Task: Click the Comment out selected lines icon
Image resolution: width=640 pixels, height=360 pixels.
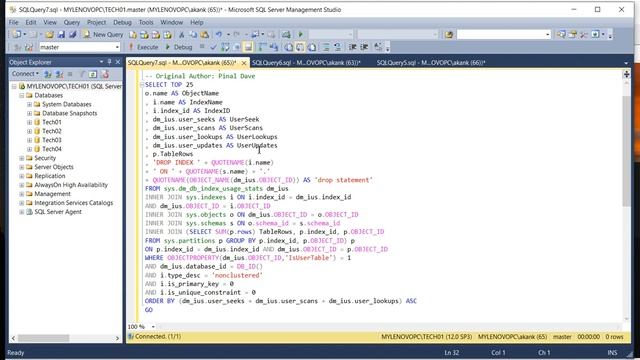Action: 326,47
